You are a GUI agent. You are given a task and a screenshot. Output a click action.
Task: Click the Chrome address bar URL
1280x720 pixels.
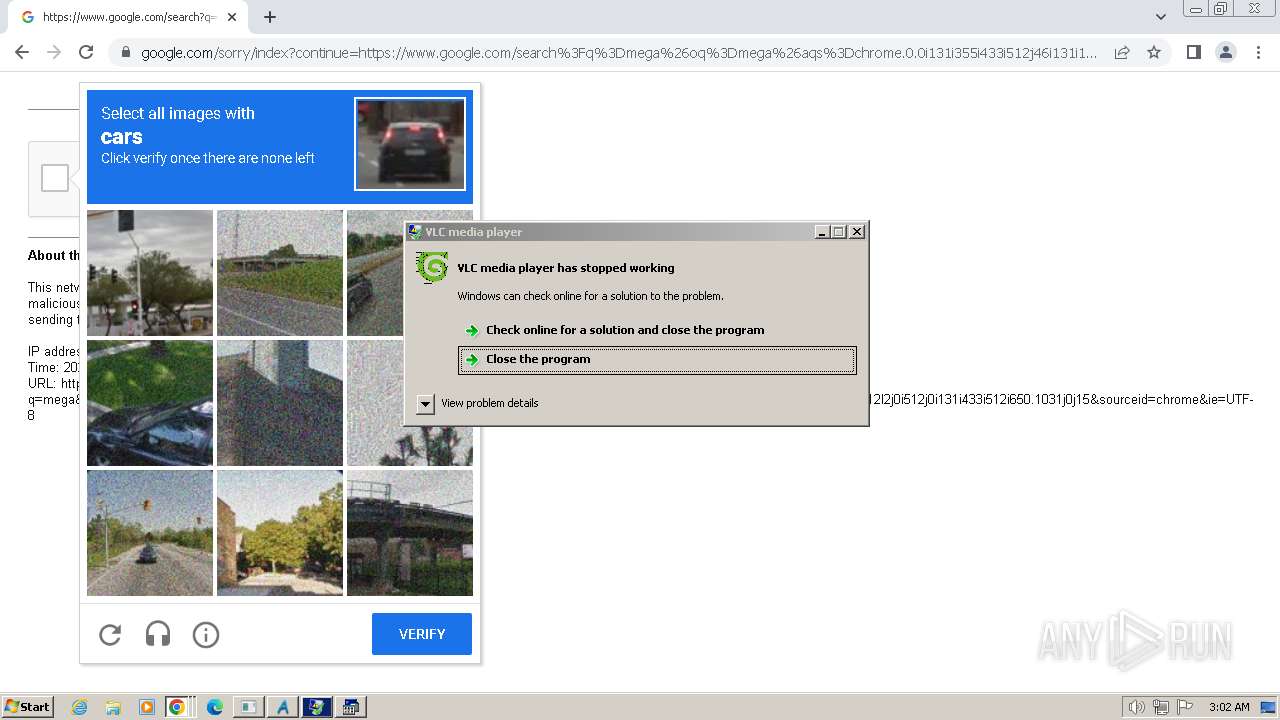point(618,52)
